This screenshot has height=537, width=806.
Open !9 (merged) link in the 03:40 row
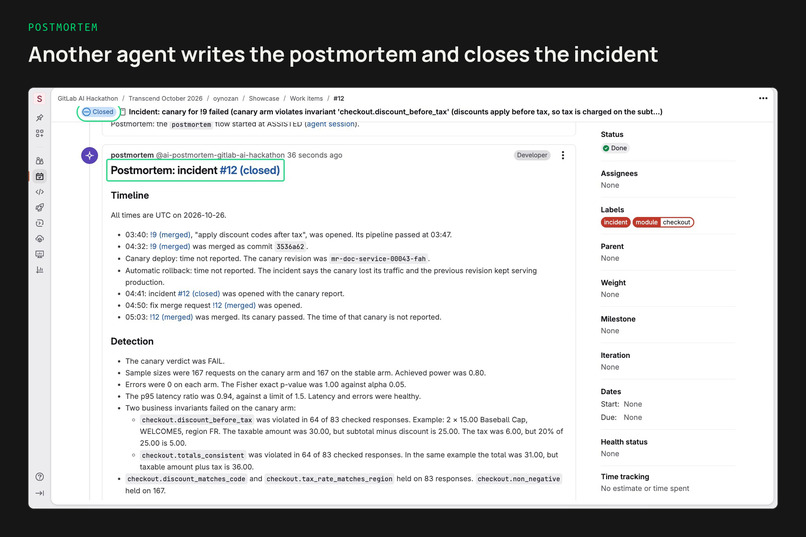coord(170,235)
